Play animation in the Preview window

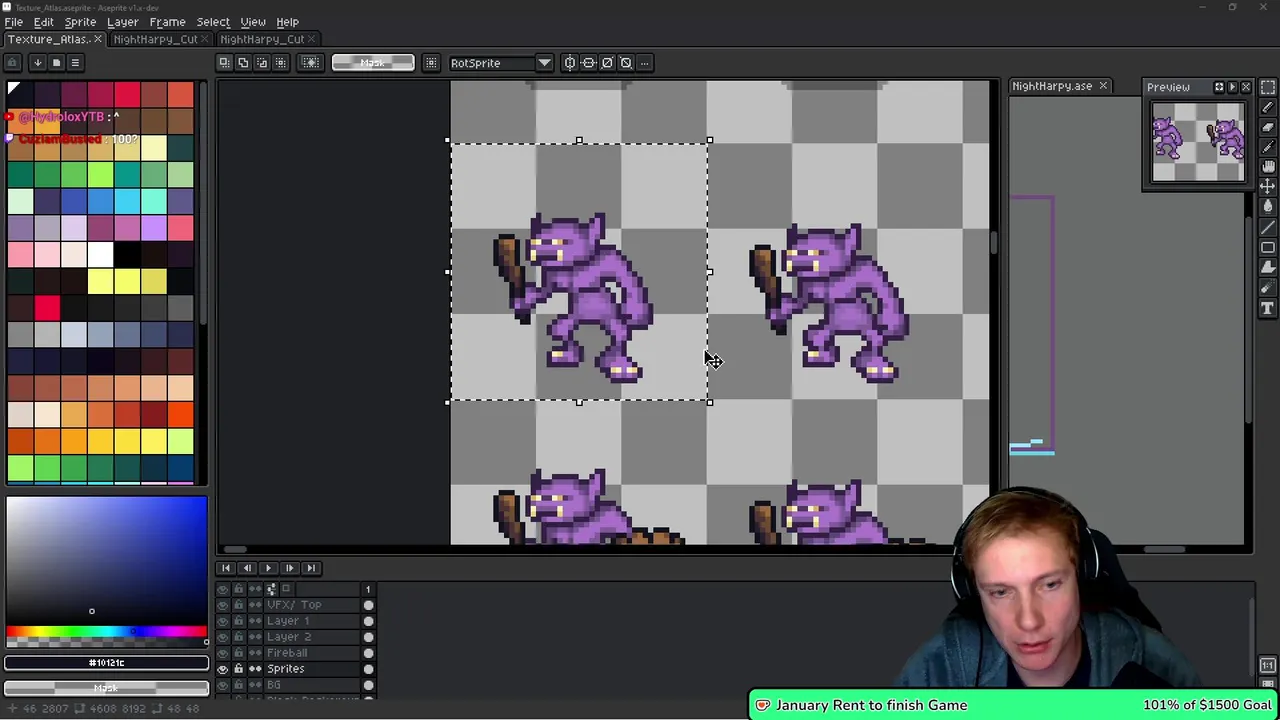click(1232, 87)
